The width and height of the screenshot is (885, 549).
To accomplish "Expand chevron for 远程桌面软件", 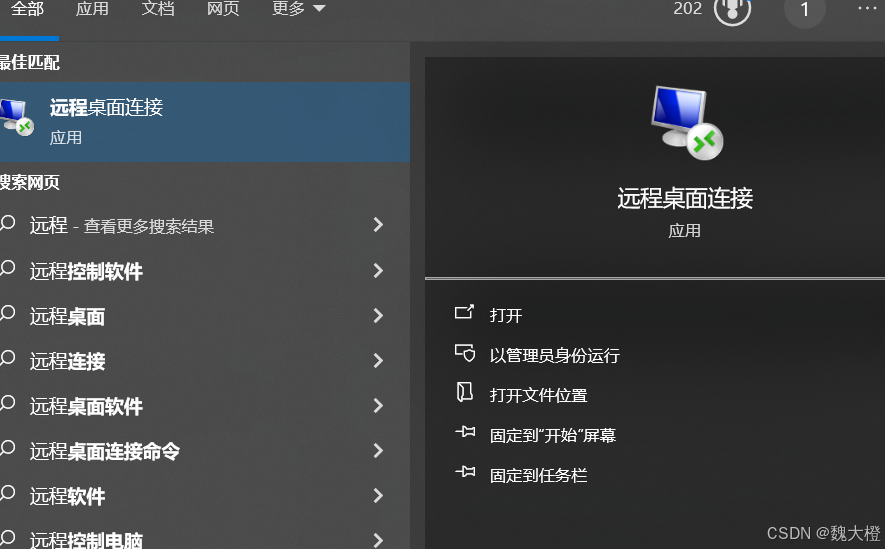I will 378,406.
